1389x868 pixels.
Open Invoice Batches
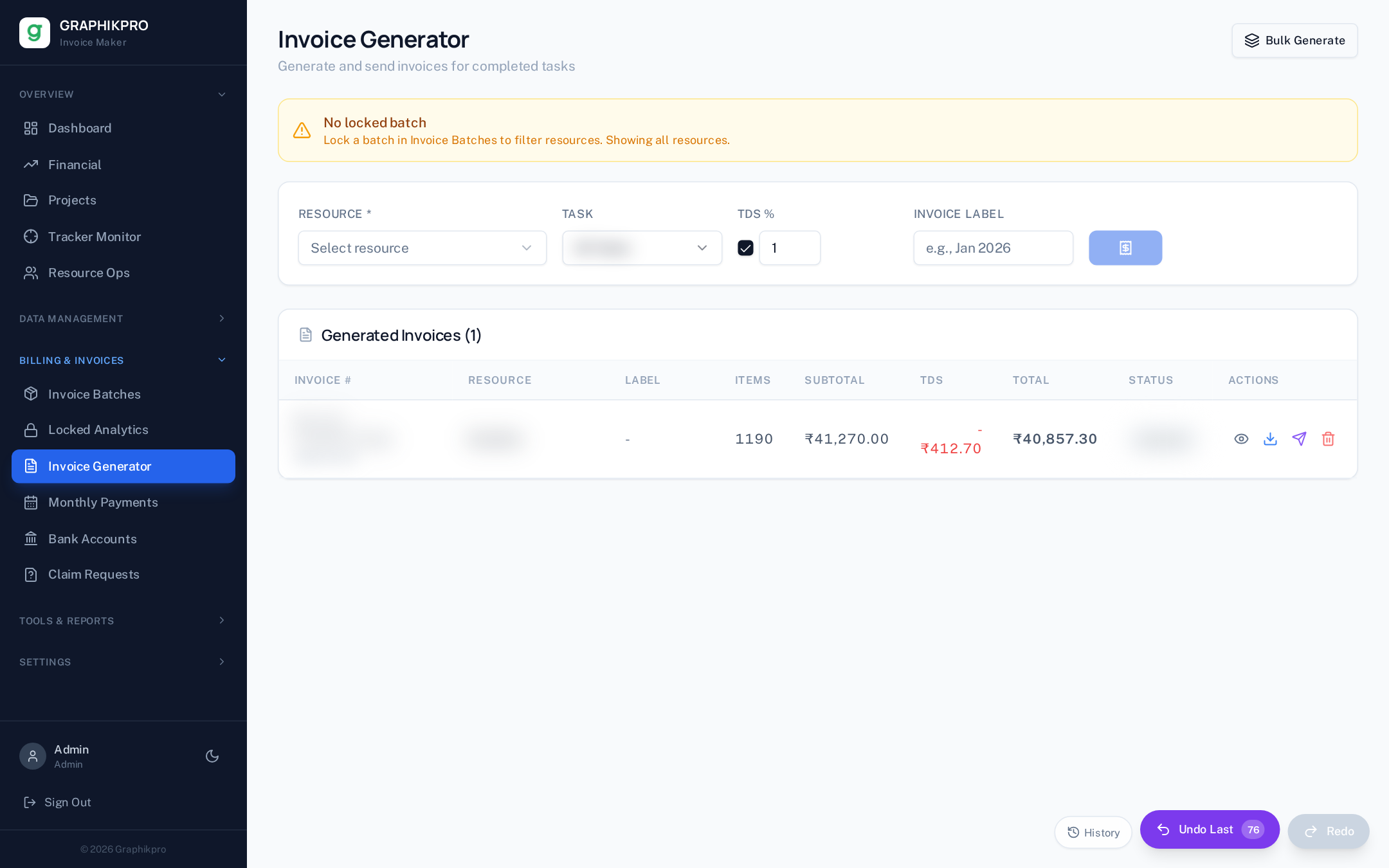(x=123, y=394)
